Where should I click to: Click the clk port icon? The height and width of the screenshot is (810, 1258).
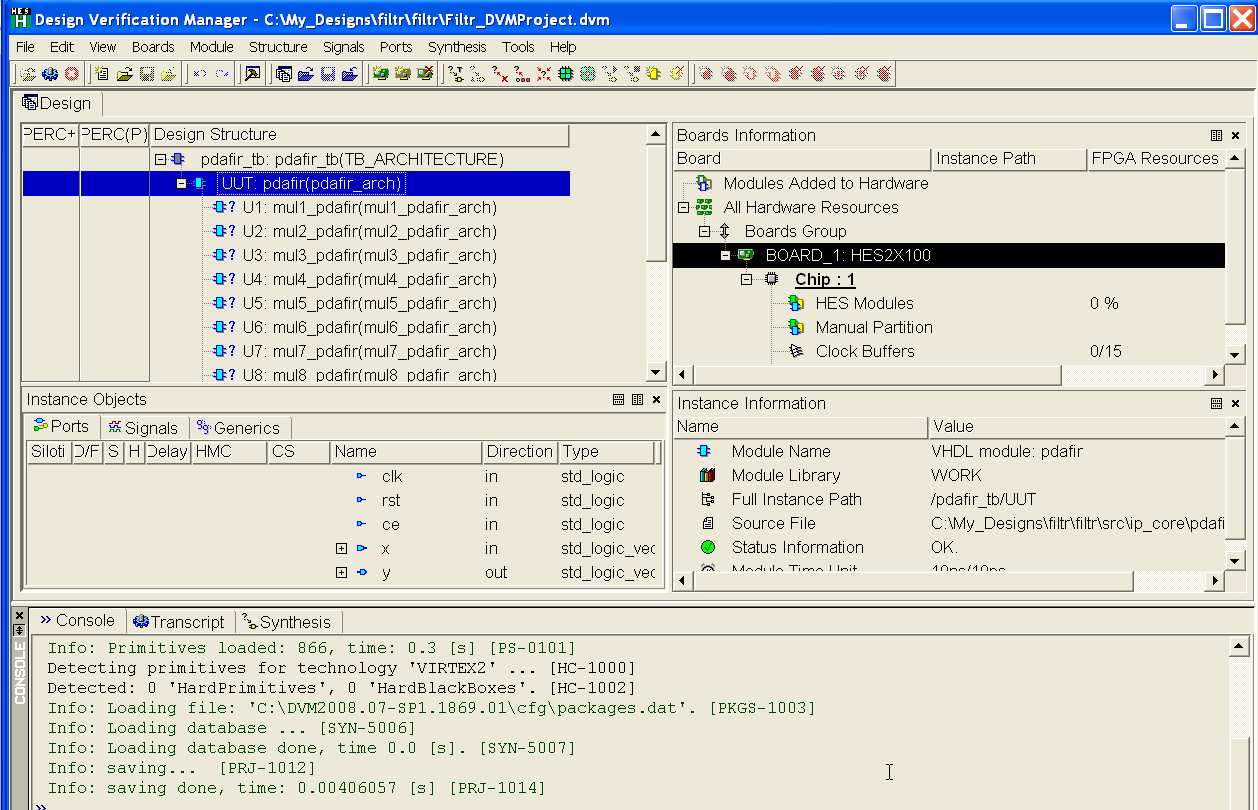pos(361,476)
